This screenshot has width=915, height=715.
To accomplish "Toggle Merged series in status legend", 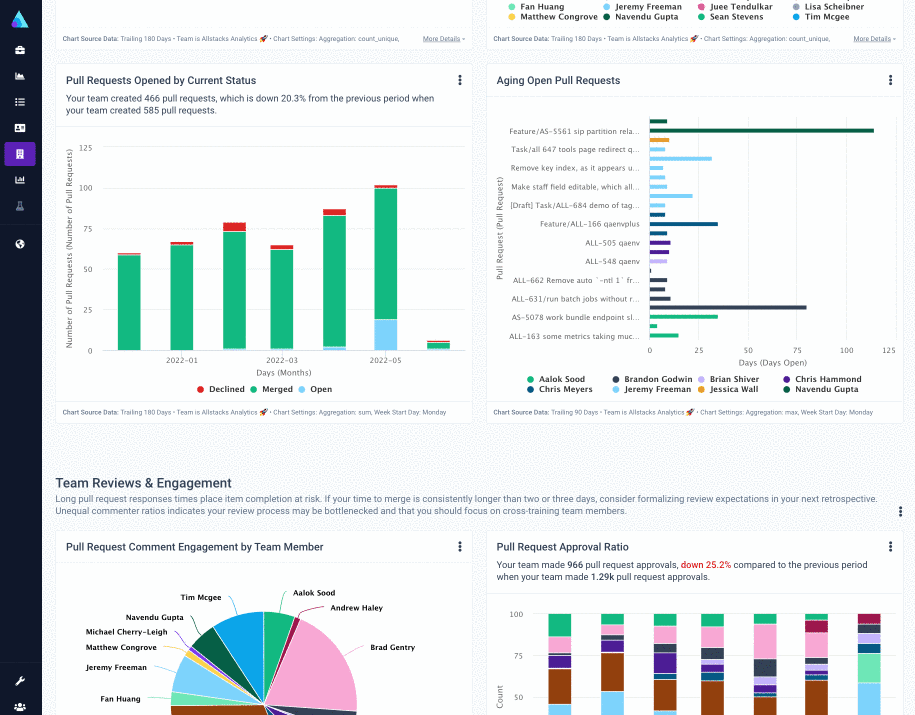I will coord(271,389).
